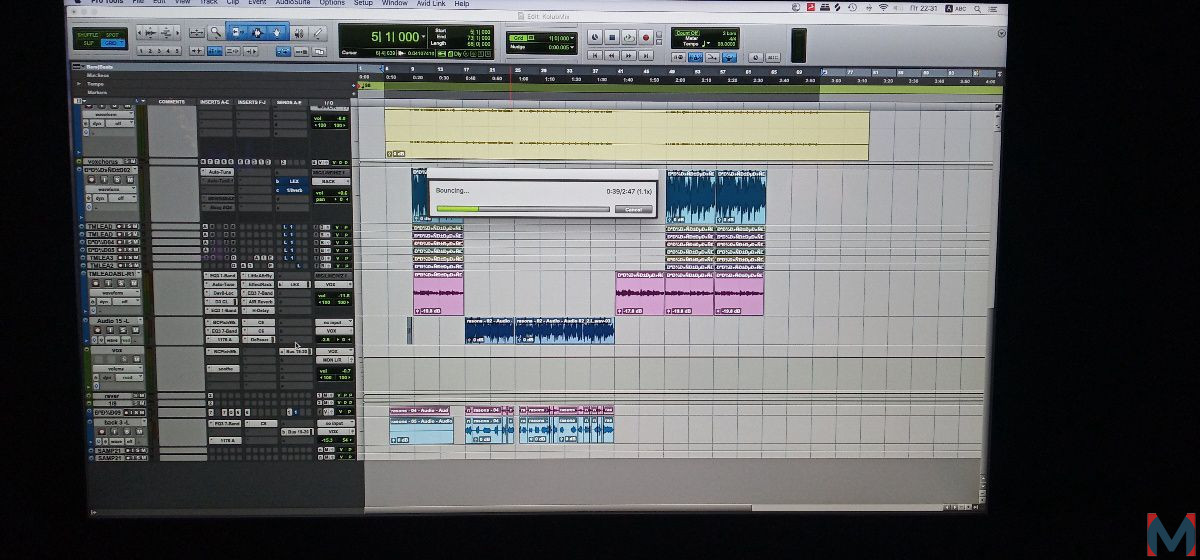Open the ABC input source menu
Screen dimensions: 1200x560
tap(955, 8)
